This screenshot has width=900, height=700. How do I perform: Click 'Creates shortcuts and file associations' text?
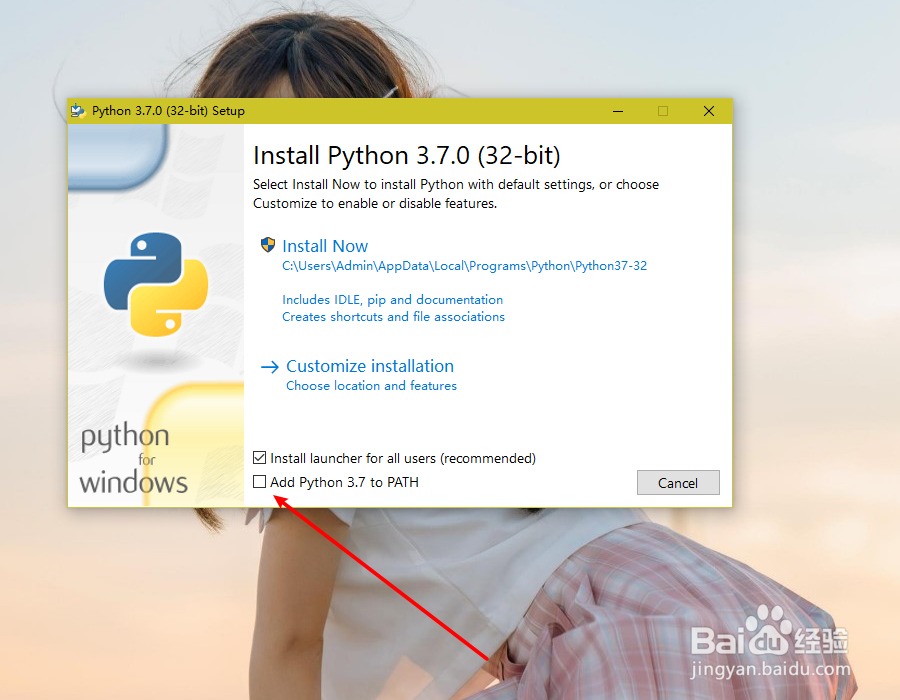pos(393,317)
